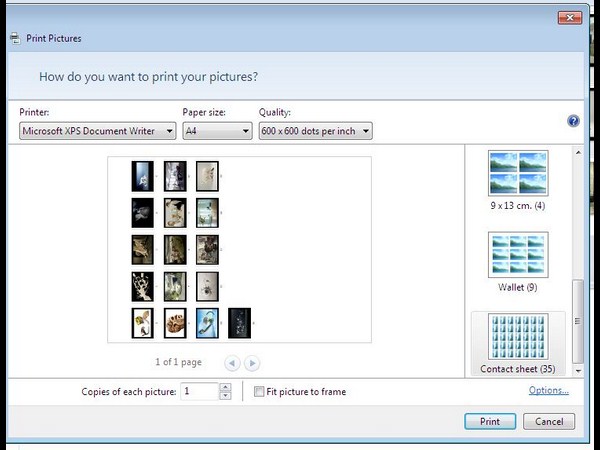Screen dimensions: 600x450
Task: Decrease copies with the down stepper arrow
Action: pyautogui.click(x=225, y=396)
